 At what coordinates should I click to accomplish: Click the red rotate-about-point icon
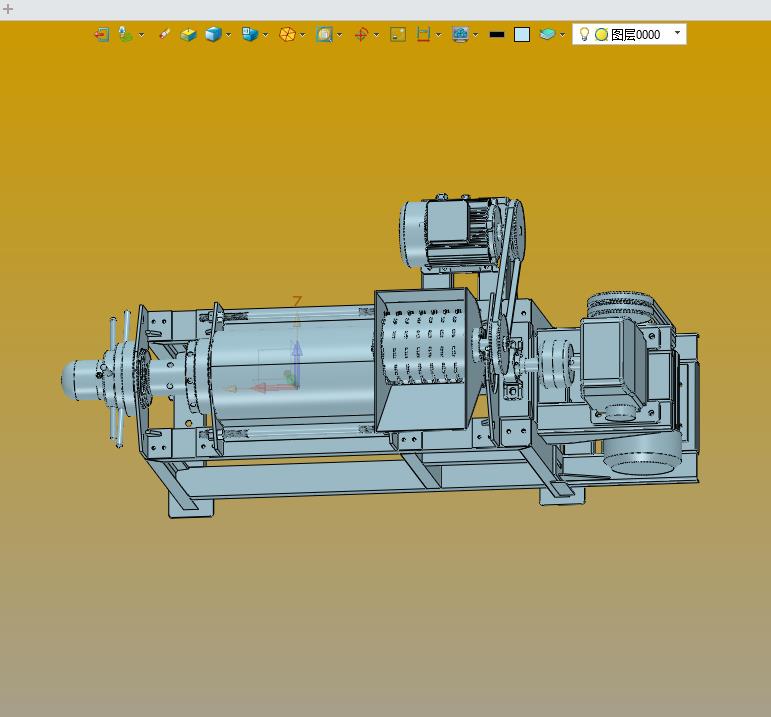[361, 34]
